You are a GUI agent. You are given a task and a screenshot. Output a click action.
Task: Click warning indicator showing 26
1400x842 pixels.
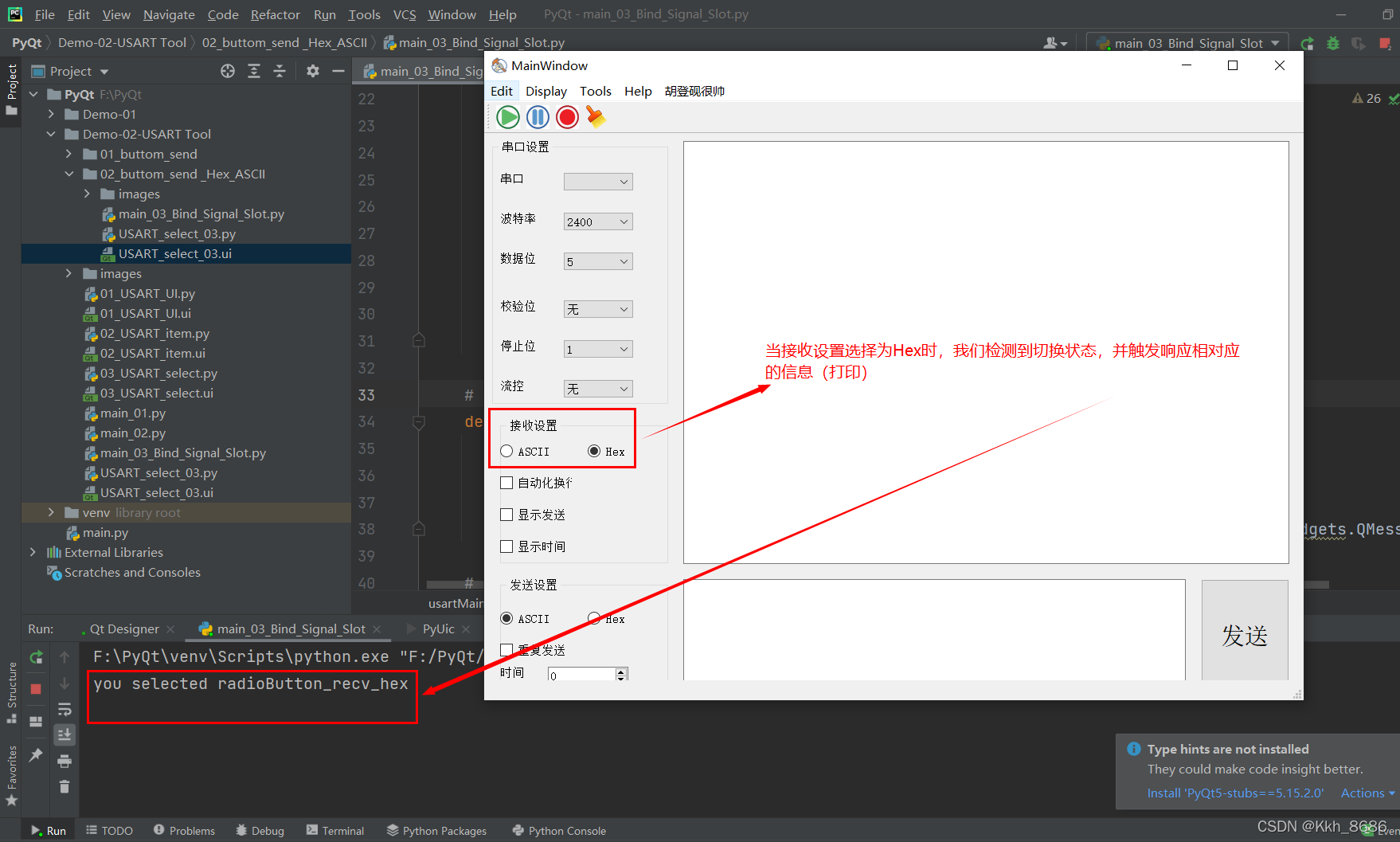click(1367, 98)
